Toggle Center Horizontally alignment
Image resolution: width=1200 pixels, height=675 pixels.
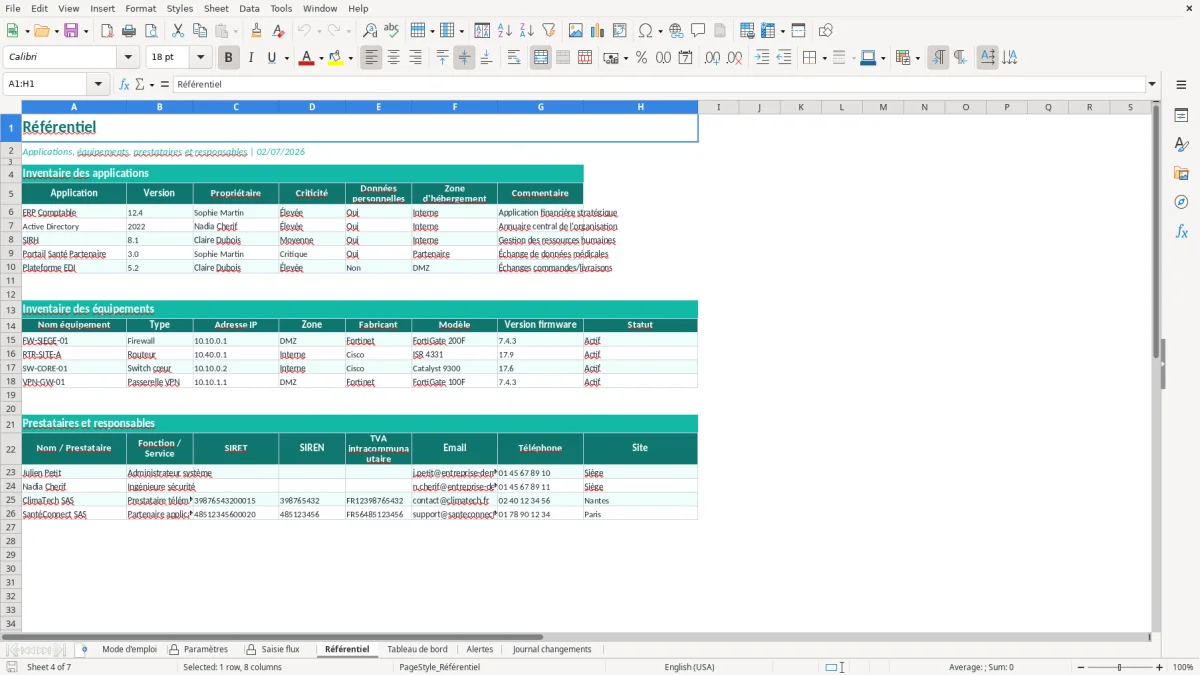[393, 58]
